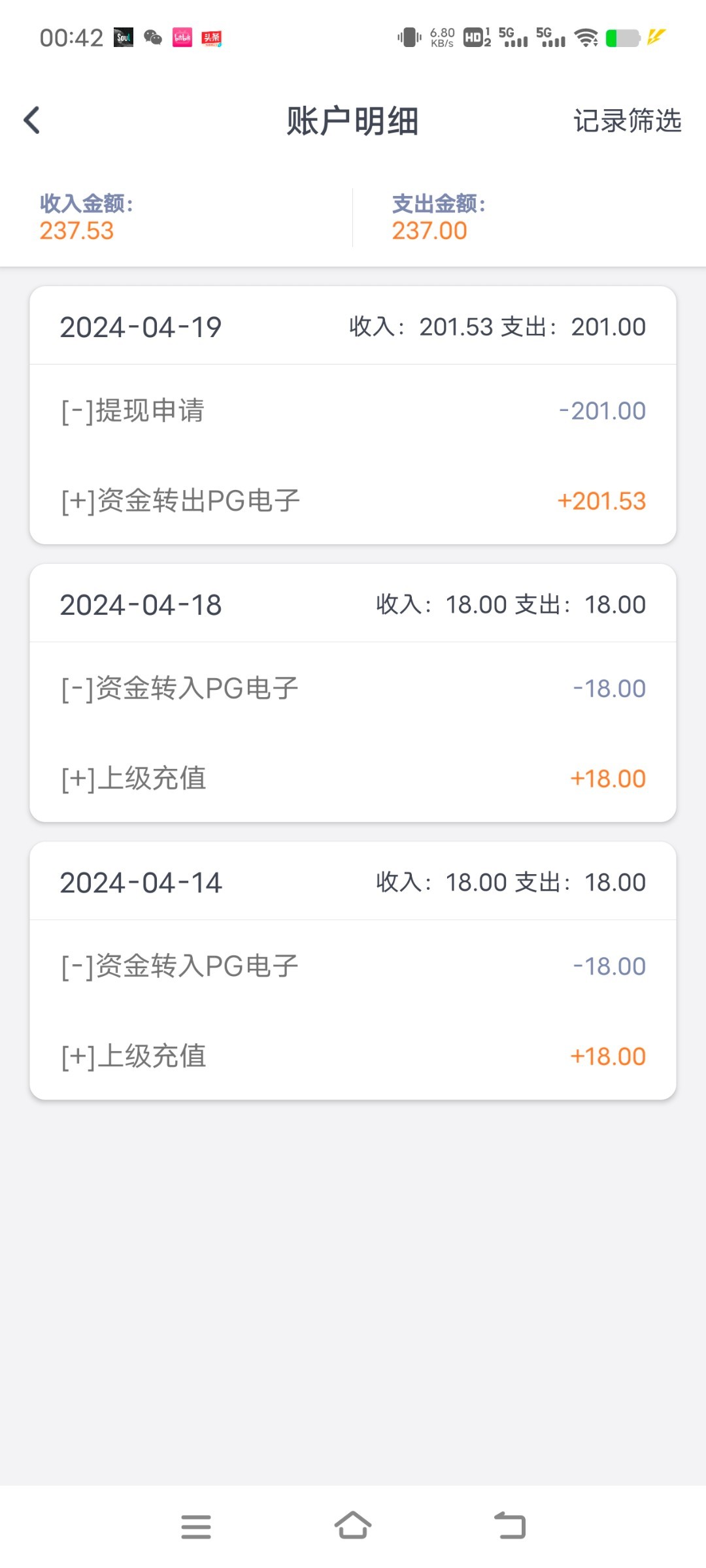Open the 记录筛选 record filter
The height and width of the screenshot is (1568, 706).
point(627,121)
